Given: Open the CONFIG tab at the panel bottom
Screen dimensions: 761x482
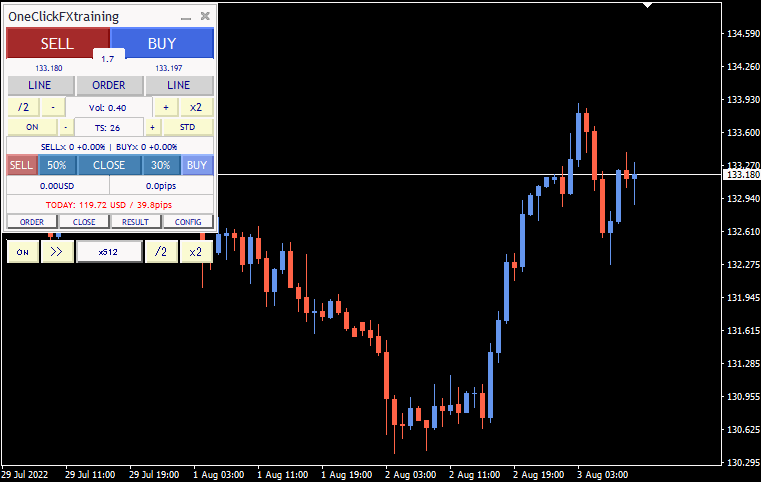Looking at the screenshot, I should [x=188, y=222].
